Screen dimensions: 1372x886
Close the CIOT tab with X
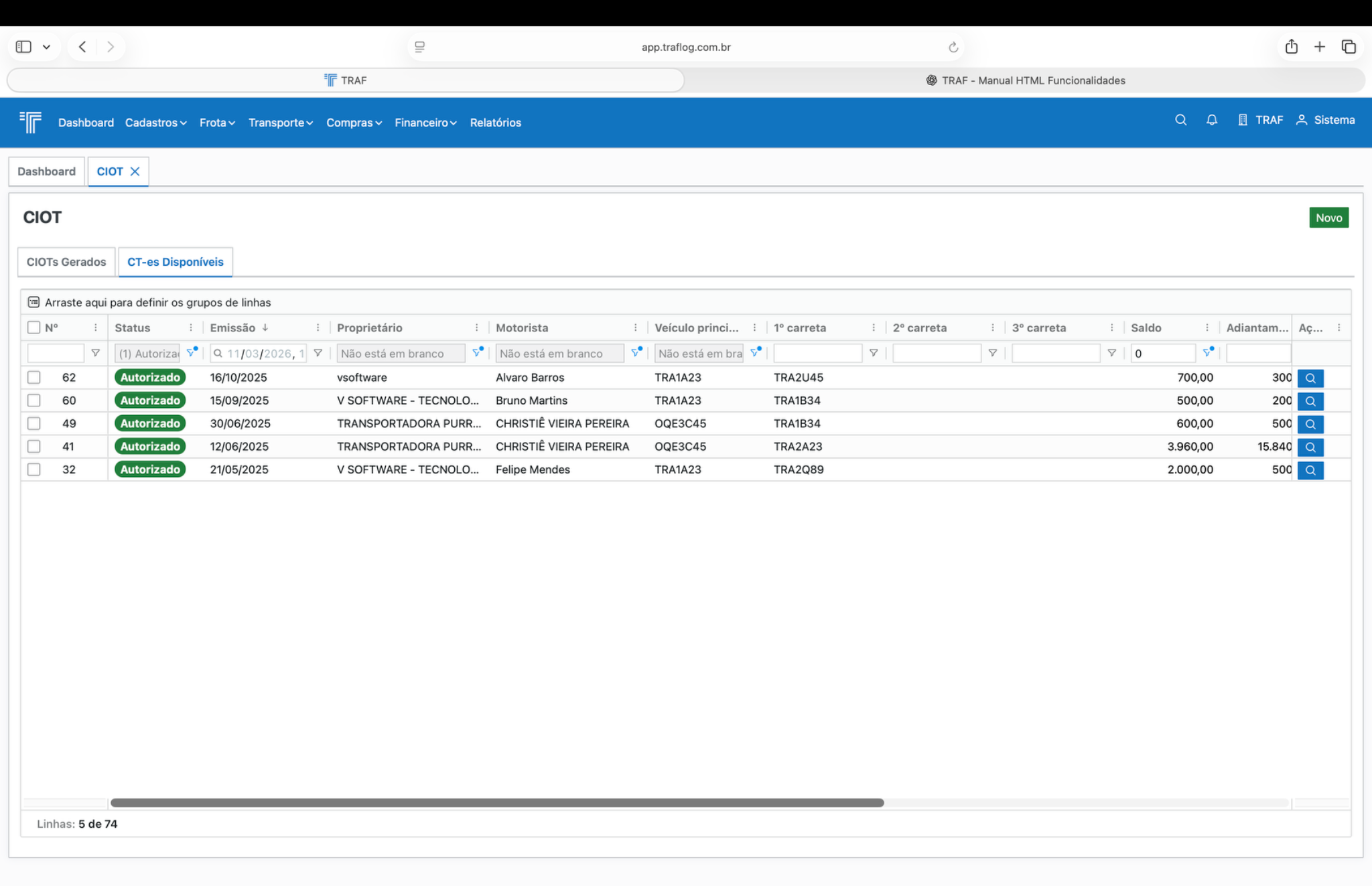pyautogui.click(x=135, y=171)
